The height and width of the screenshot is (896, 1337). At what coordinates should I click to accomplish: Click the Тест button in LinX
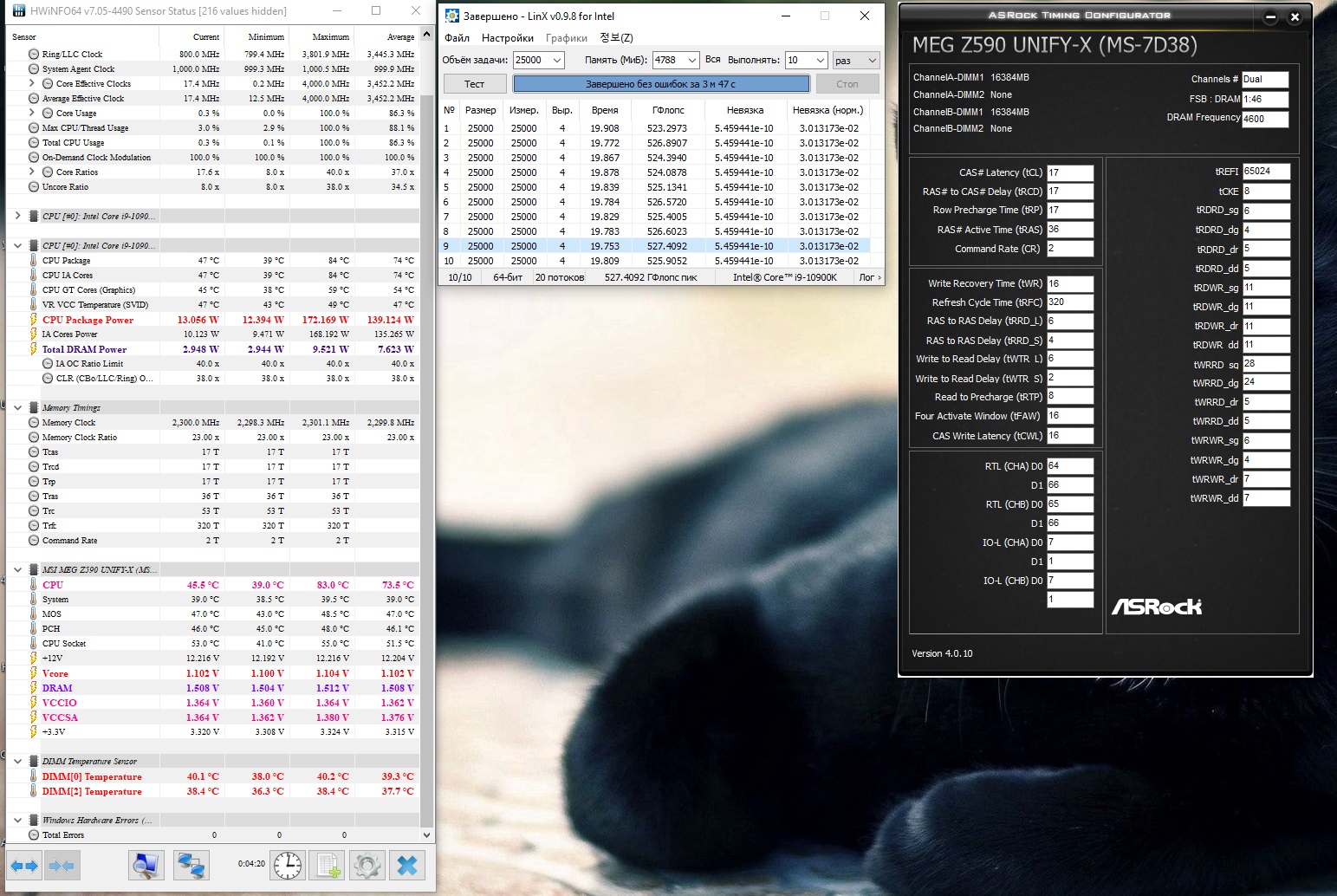(x=474, y=84)
